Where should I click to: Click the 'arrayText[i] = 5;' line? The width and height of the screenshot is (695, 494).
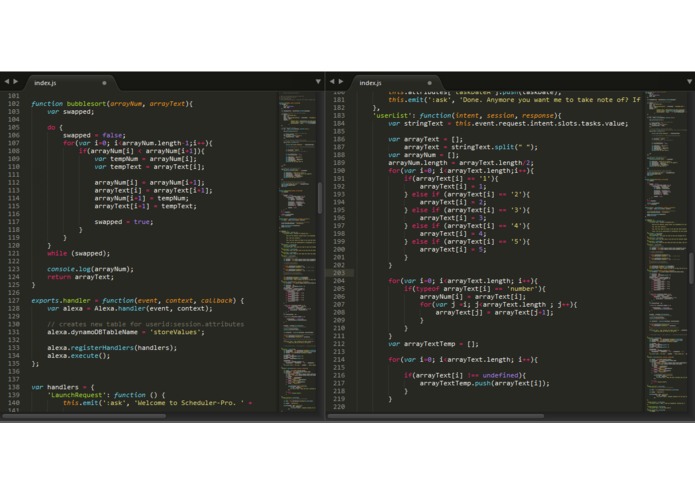(453, 249)
